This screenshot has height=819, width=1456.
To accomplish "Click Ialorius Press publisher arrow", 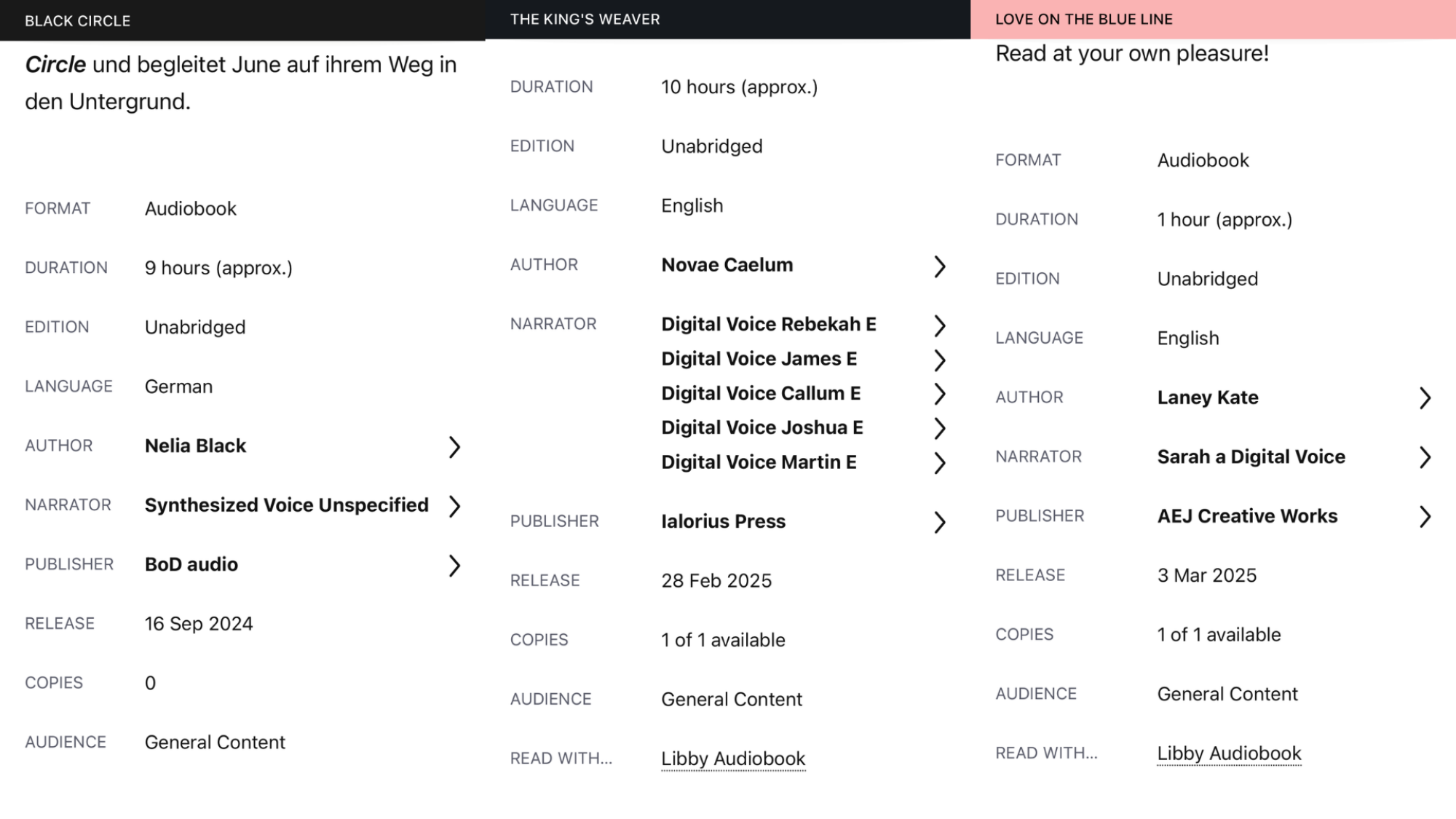I will tap(940, 522).
